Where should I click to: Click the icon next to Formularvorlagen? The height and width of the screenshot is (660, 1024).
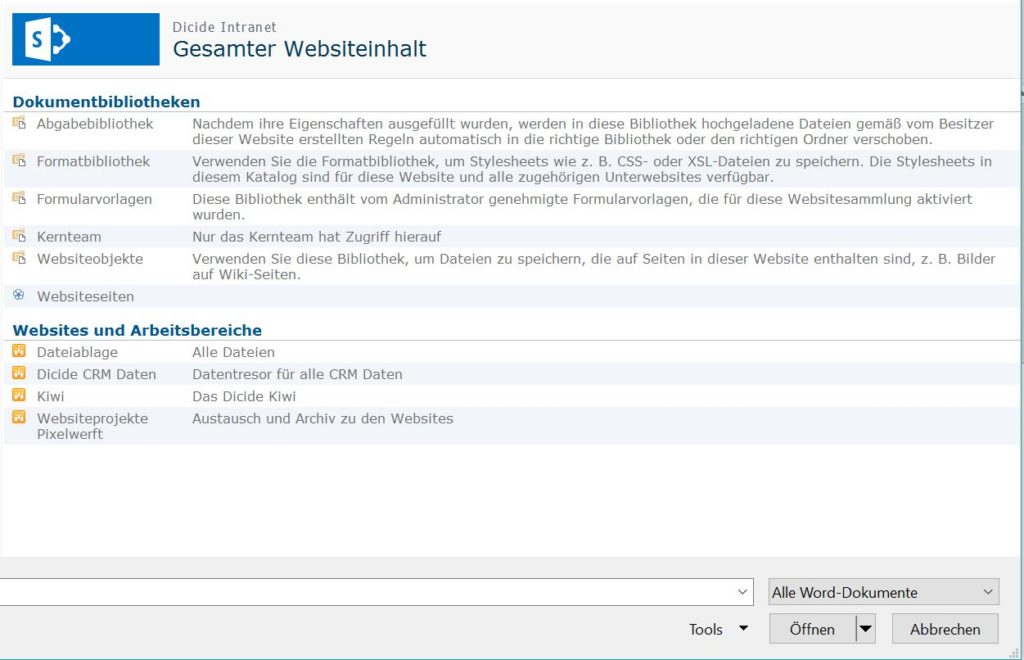(19, 198)
